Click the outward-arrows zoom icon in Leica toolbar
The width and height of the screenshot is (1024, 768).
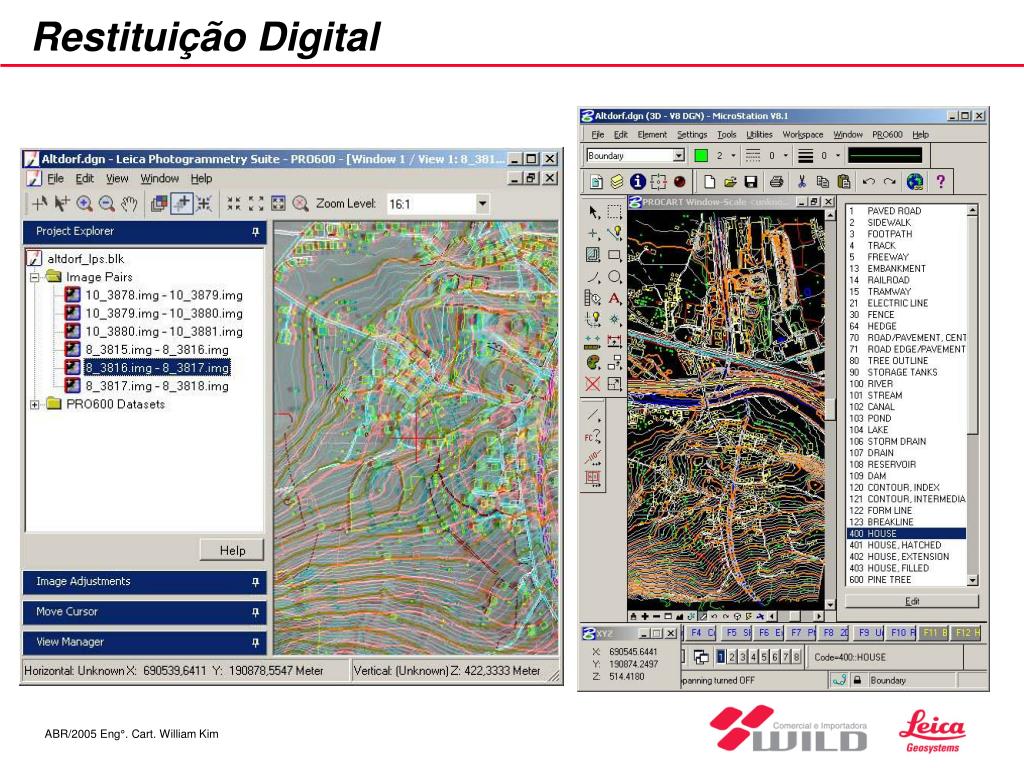point(256,204)
